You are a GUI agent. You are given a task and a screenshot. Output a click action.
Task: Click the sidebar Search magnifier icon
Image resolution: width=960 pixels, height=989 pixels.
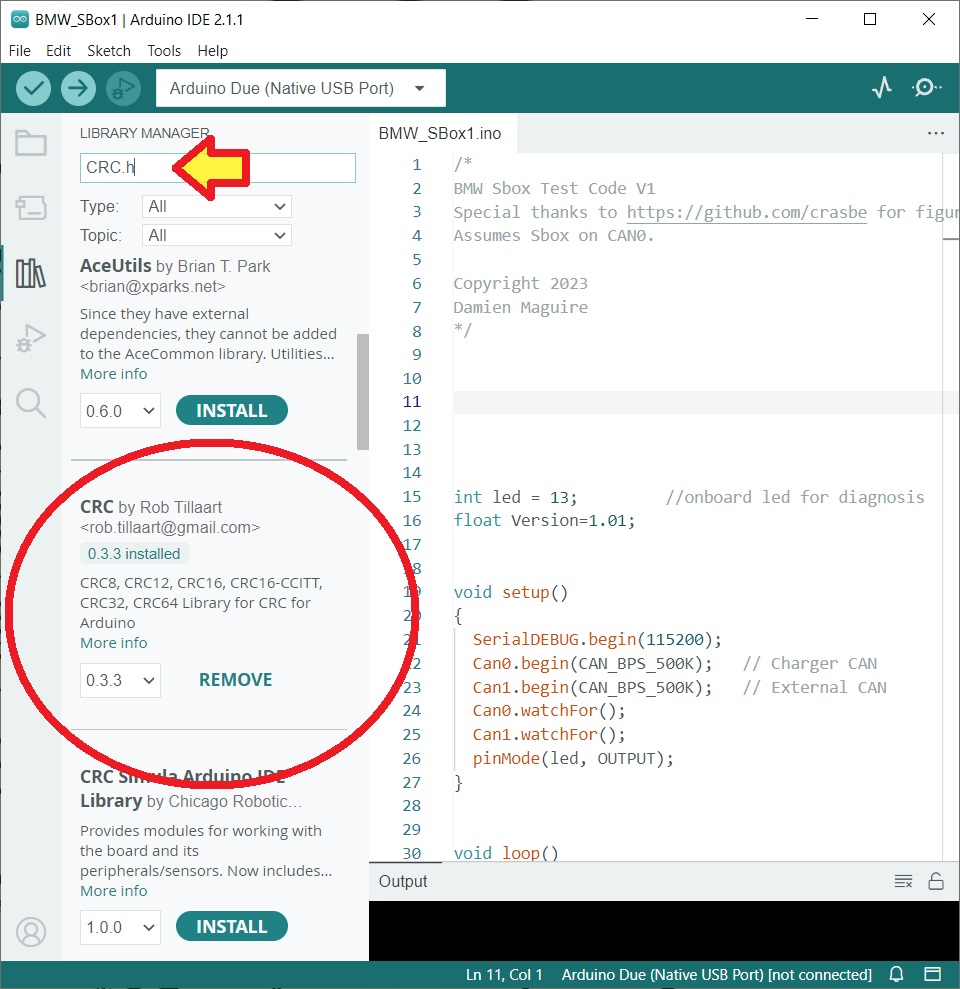pyautogui.click(x=31, y=403)
